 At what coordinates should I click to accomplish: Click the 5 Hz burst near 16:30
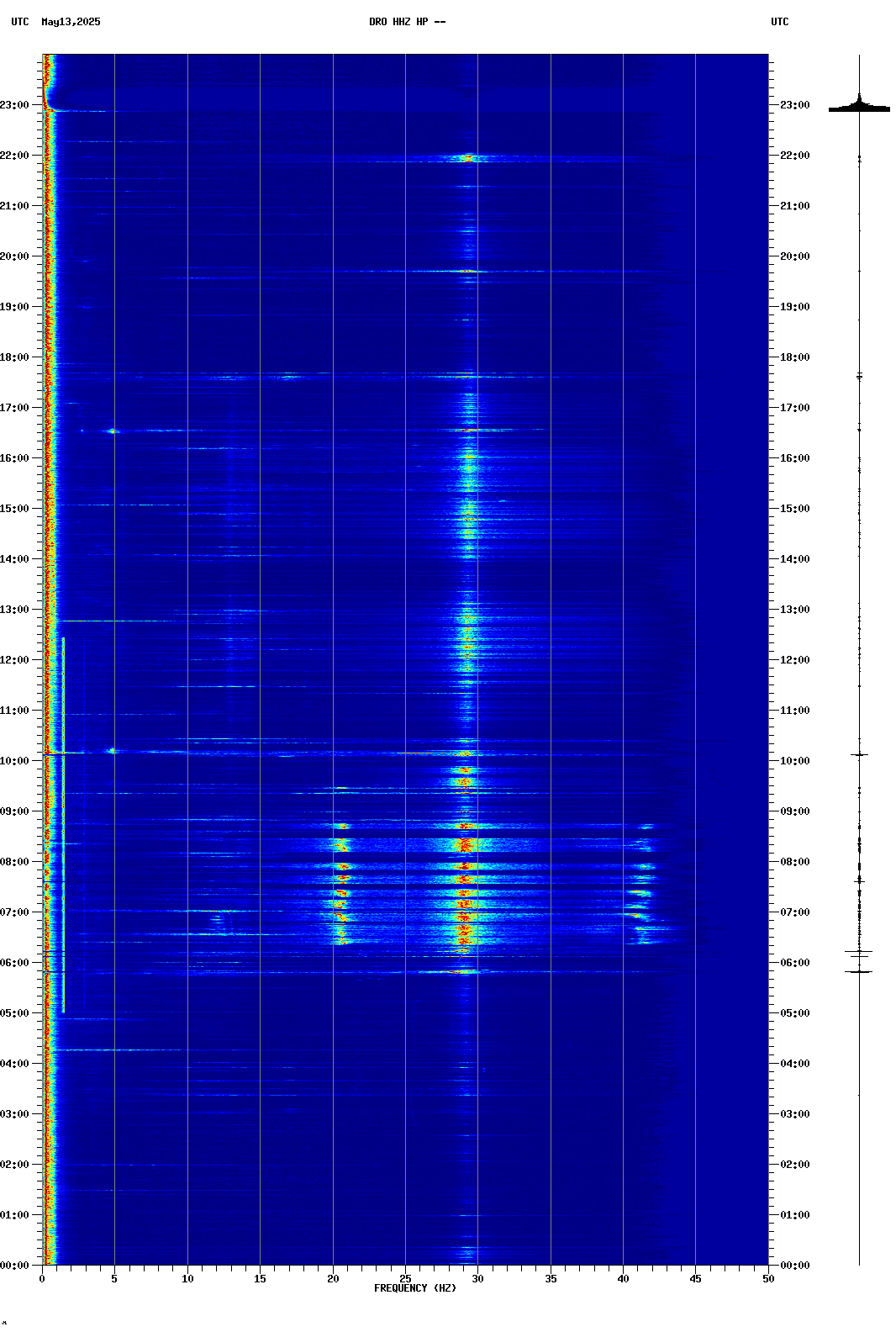point(113,431)
